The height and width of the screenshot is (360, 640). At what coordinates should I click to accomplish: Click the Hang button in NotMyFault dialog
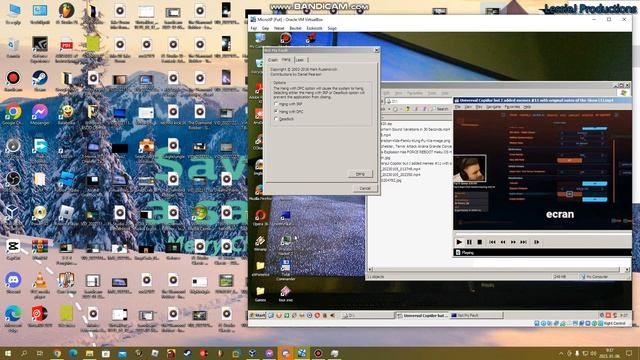tap(360, 173)
